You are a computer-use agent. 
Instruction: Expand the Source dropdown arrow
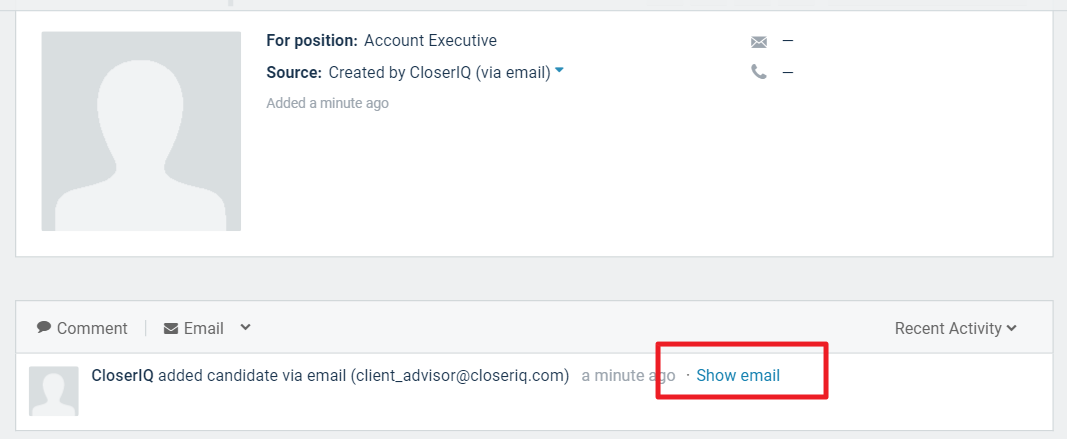560,71
